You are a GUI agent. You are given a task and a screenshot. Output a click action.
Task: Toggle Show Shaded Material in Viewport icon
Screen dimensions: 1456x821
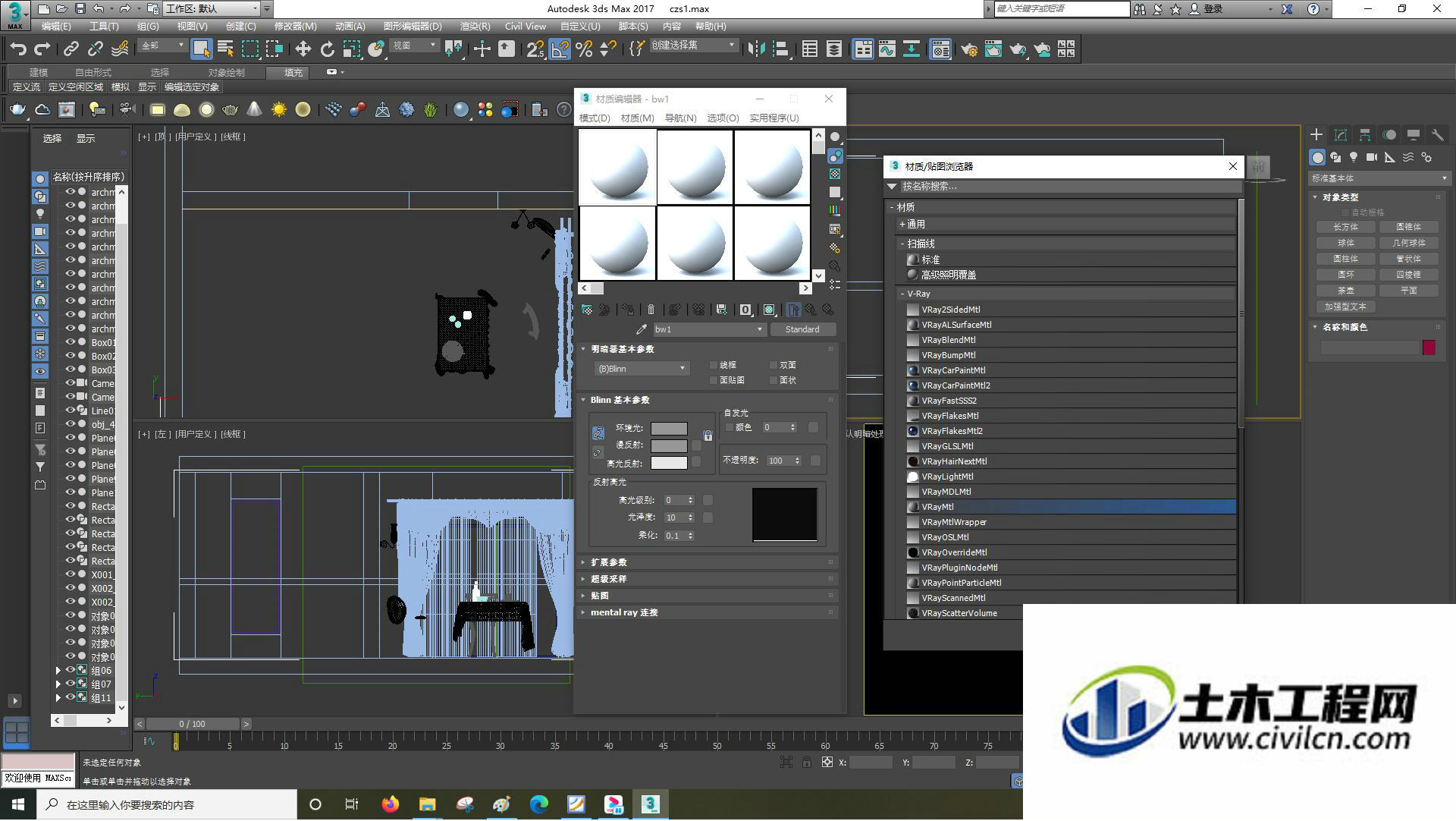pos(769,310)
